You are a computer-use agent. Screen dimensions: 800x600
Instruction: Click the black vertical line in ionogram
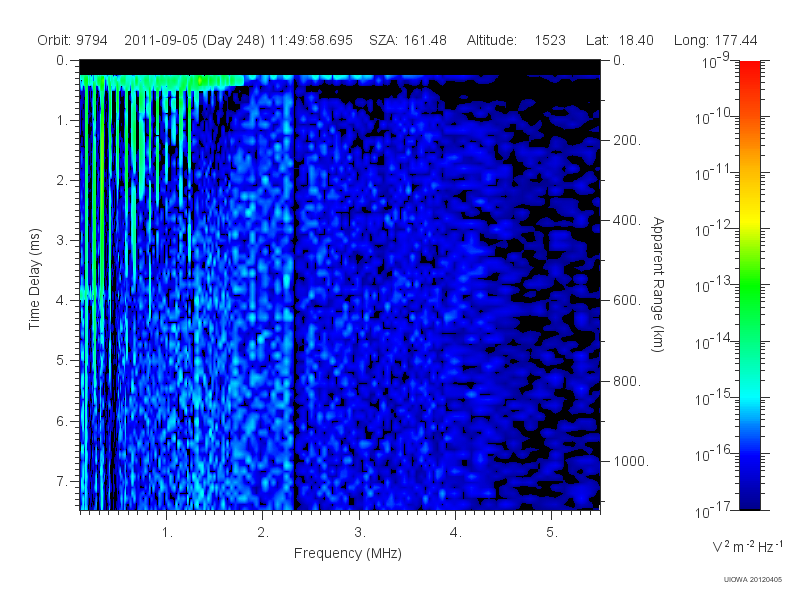[x=294, y=293]
